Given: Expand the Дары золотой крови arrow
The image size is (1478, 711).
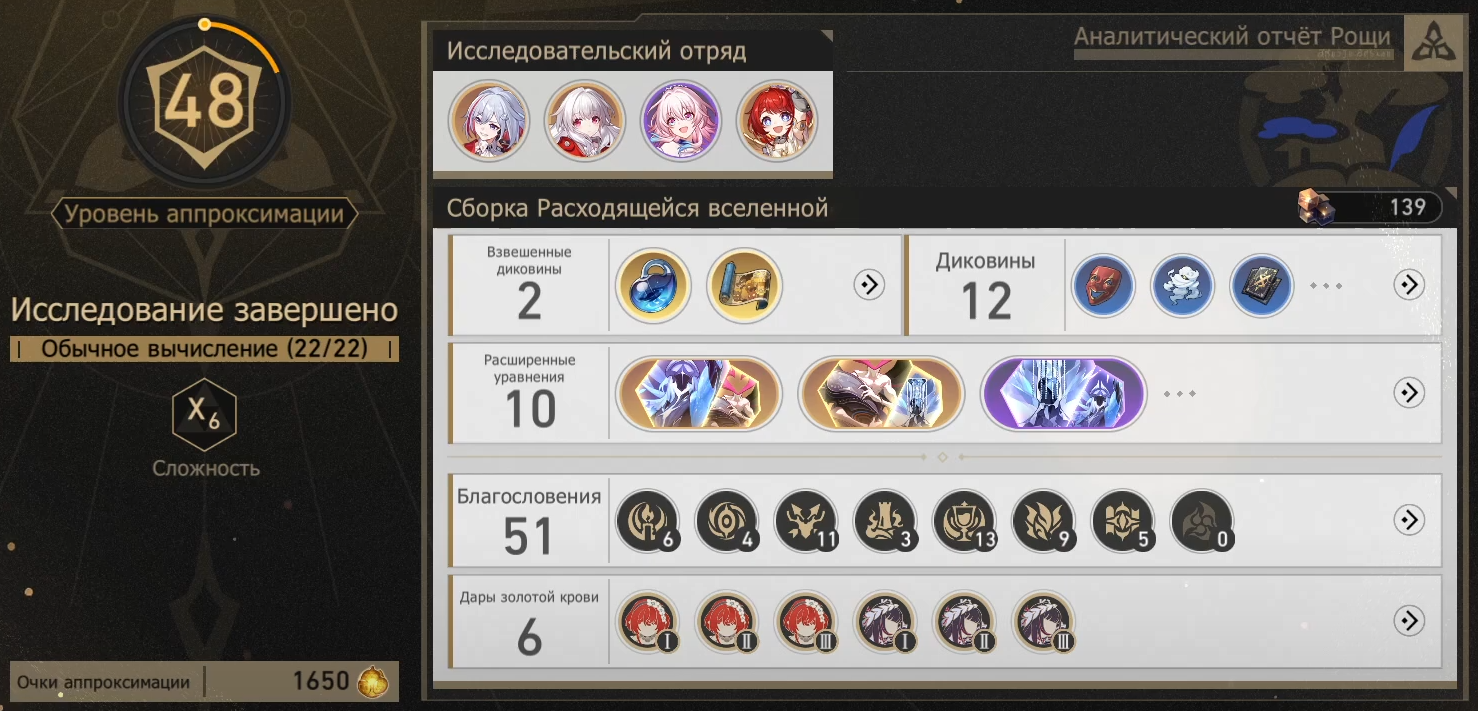Looking at the screenshot, I should [1409, 621].
